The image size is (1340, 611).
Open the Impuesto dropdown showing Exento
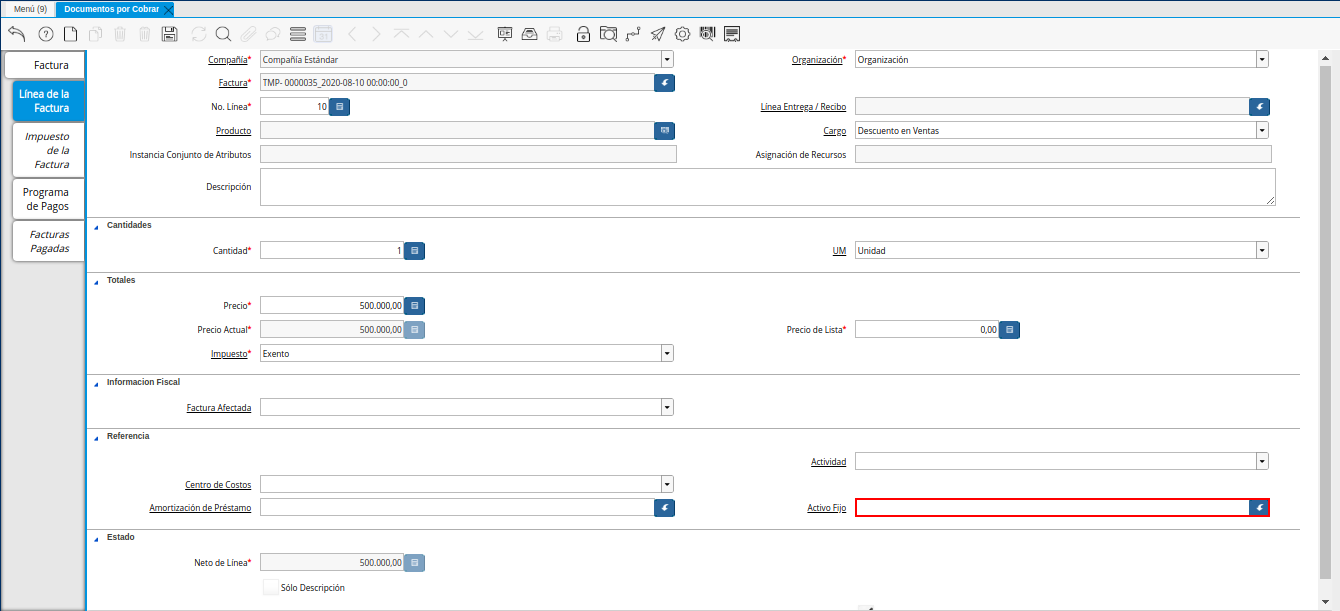point(666,353)
